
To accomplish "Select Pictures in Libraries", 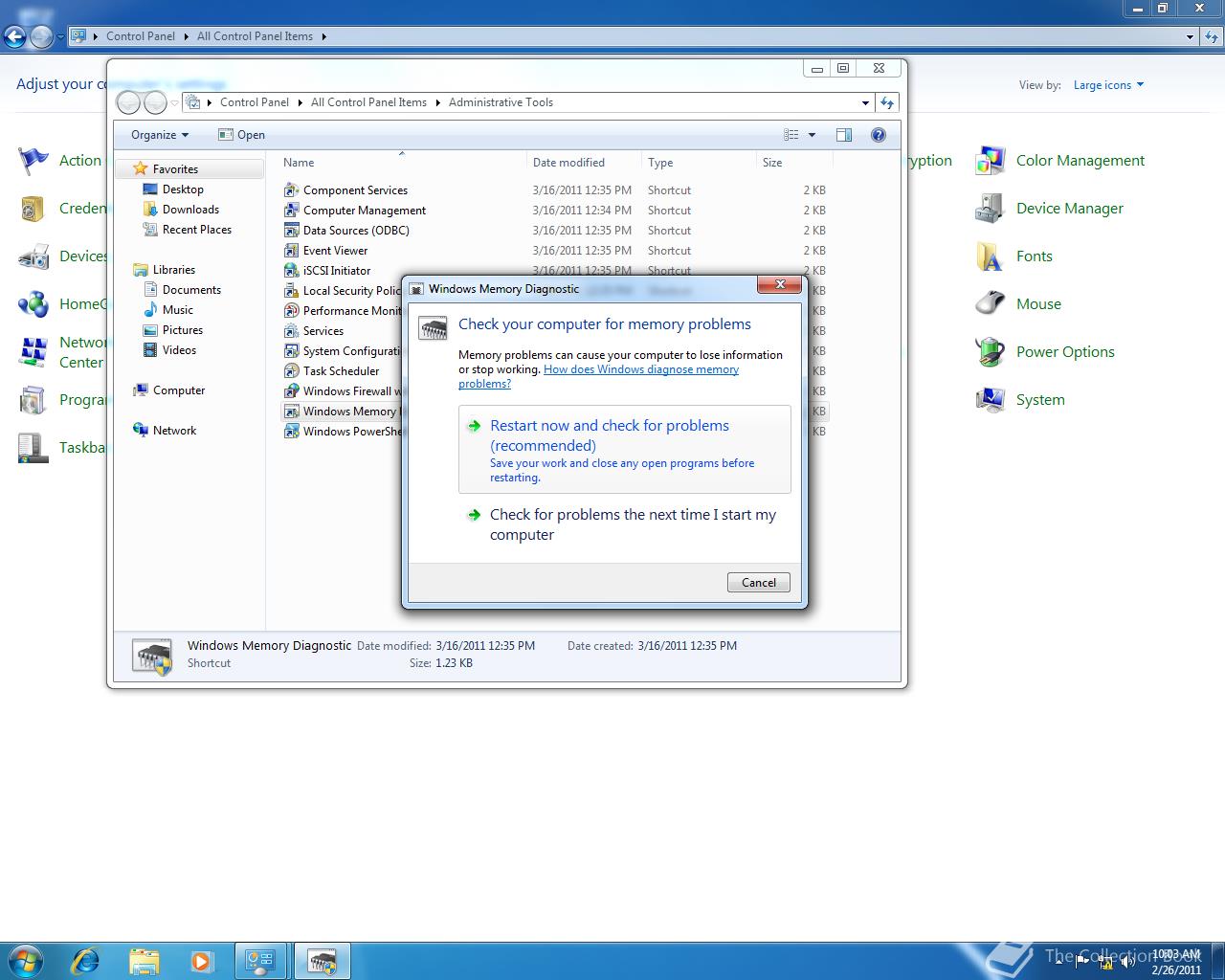I will click(x=183, y=330).
